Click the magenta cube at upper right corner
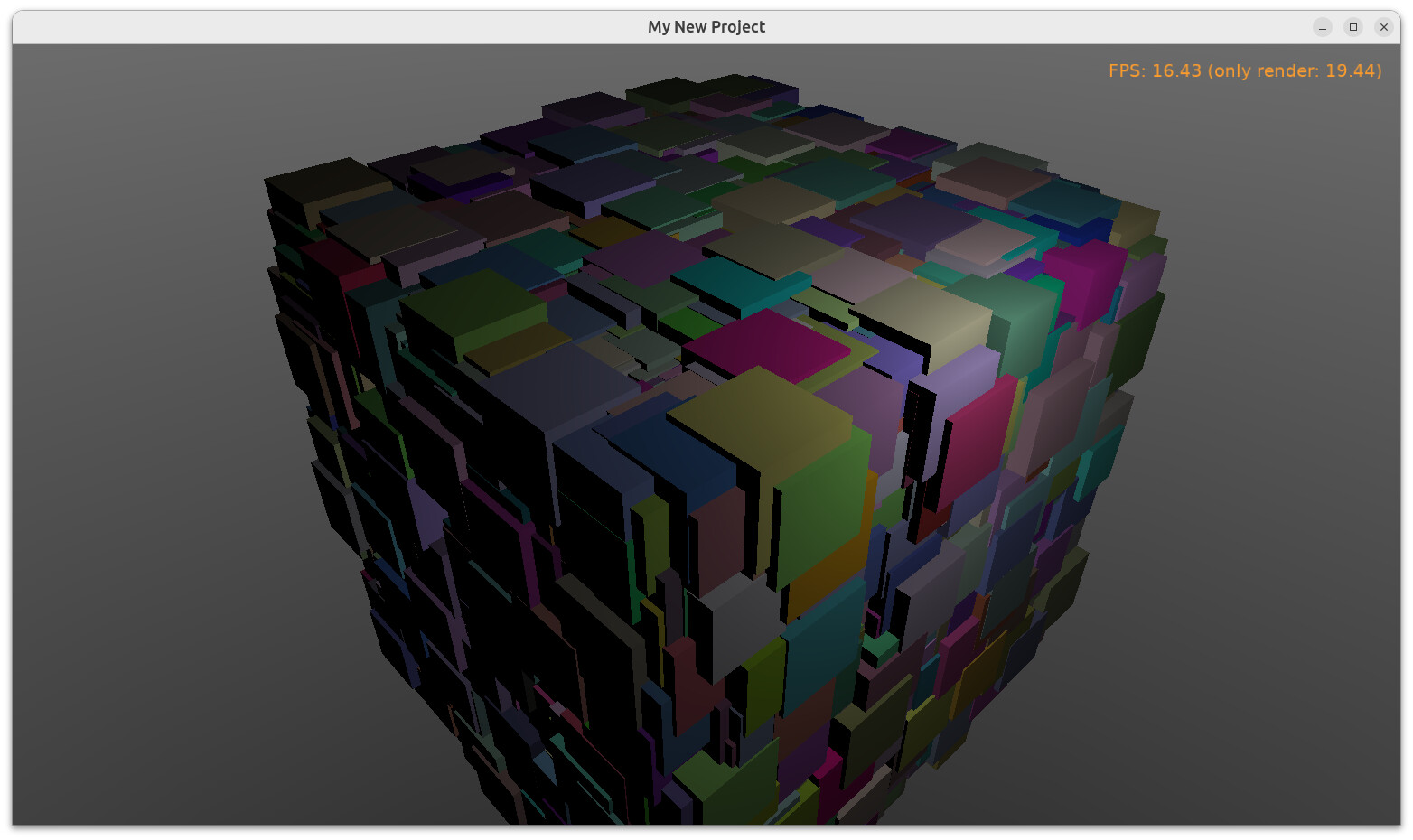This screenshot has height=840, width=1413. [1082, 278]
